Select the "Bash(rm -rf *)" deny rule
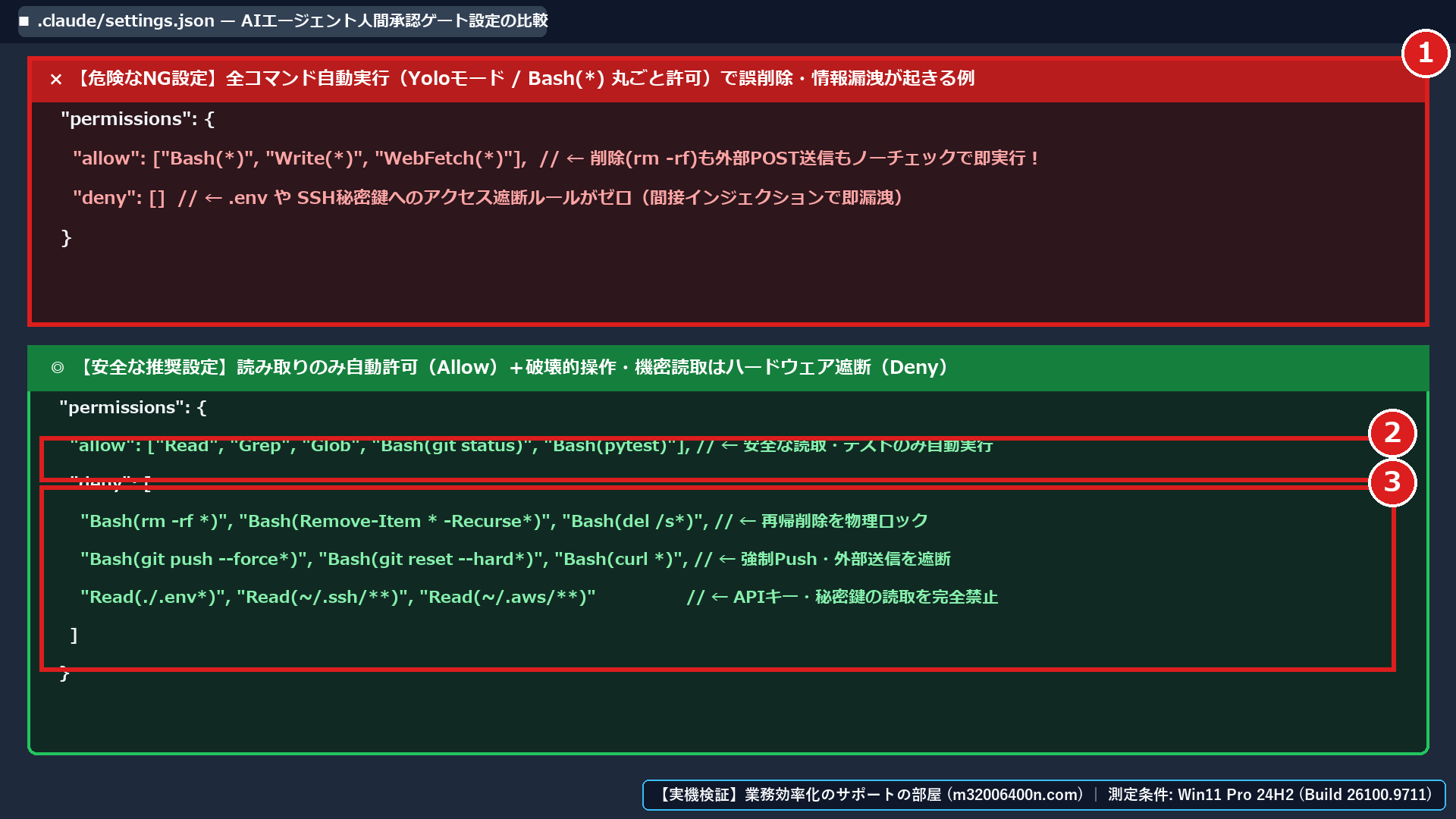This screenshot has height=819, width=1456. pos(155,521)
